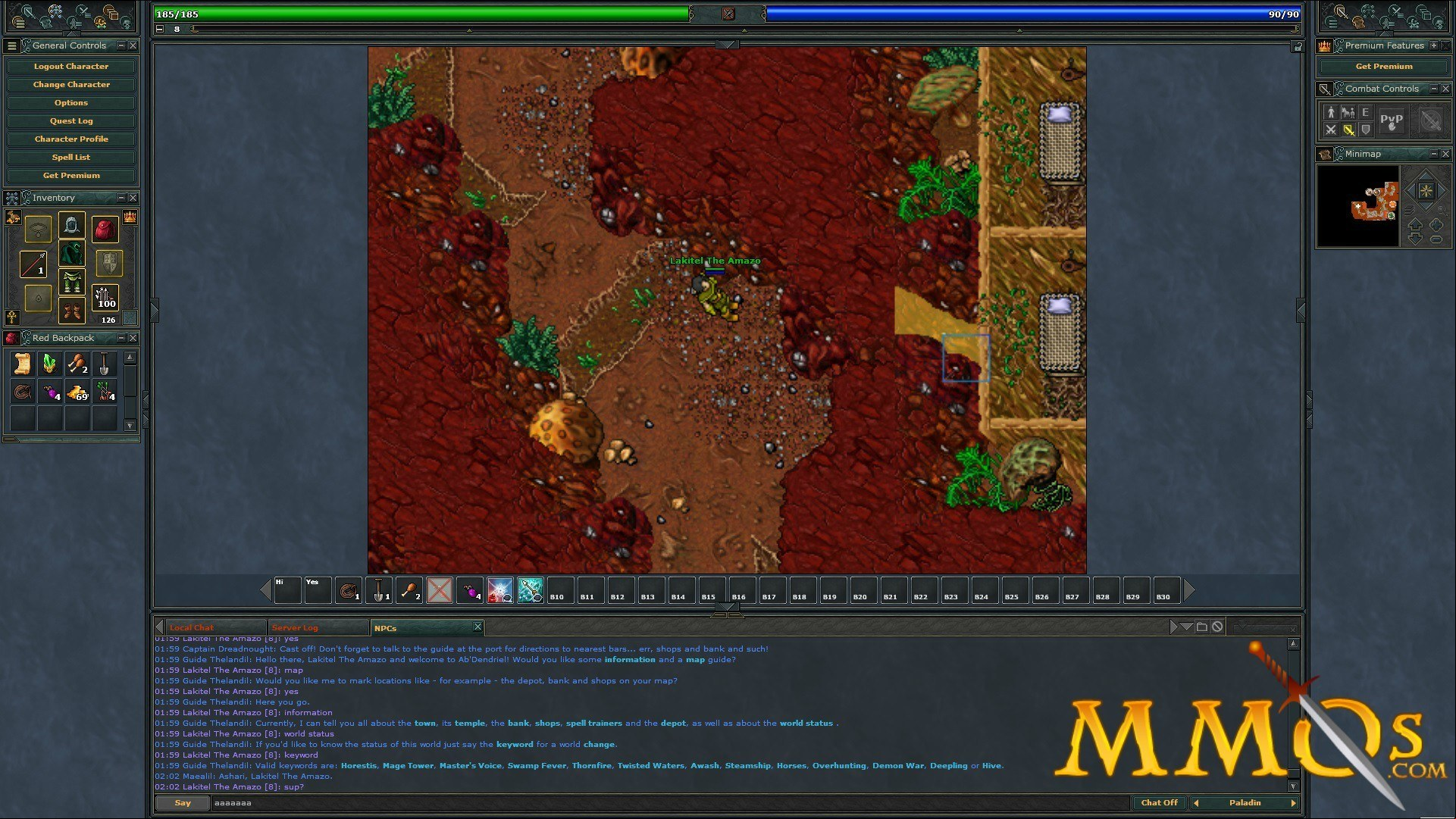Click the boots equipment slot
Image resolution: width=1456 pixels, height=819 pixels.
[x=72, y=310]
